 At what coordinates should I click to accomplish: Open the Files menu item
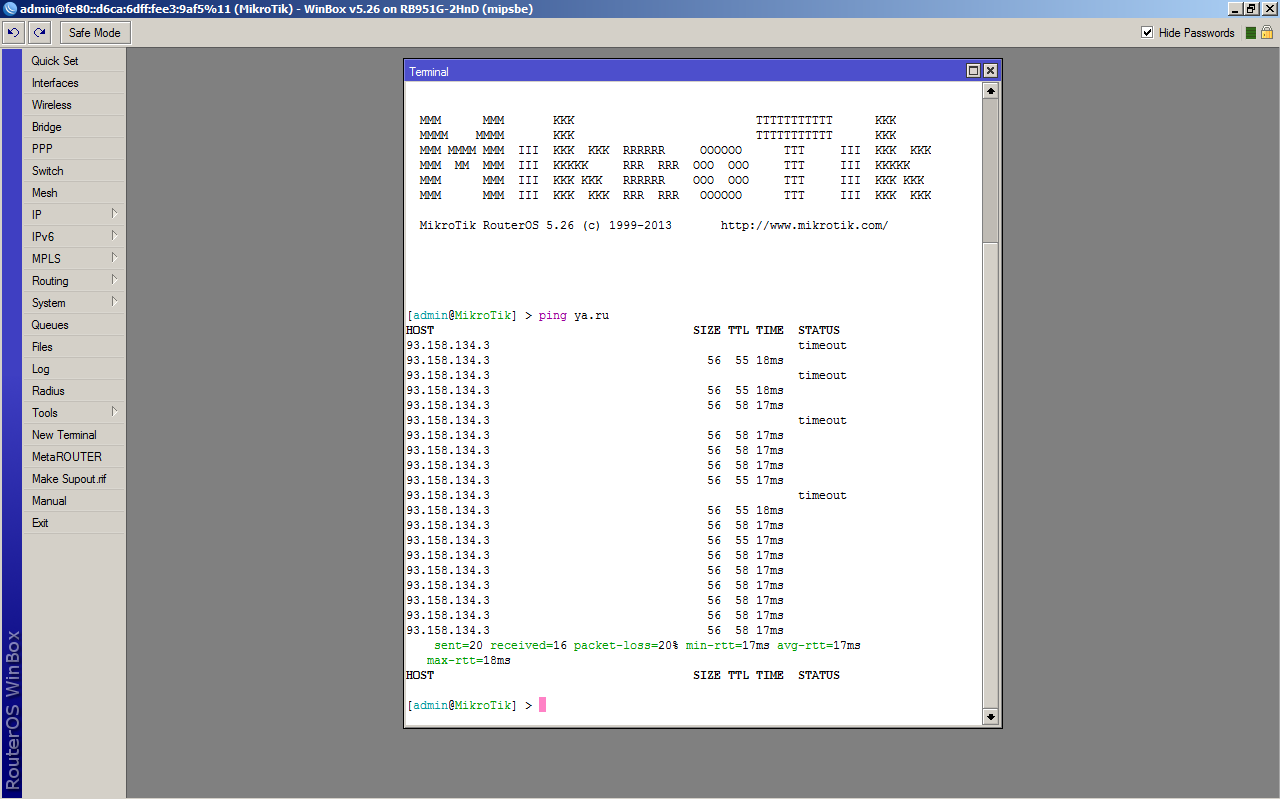tap(75, 347)
